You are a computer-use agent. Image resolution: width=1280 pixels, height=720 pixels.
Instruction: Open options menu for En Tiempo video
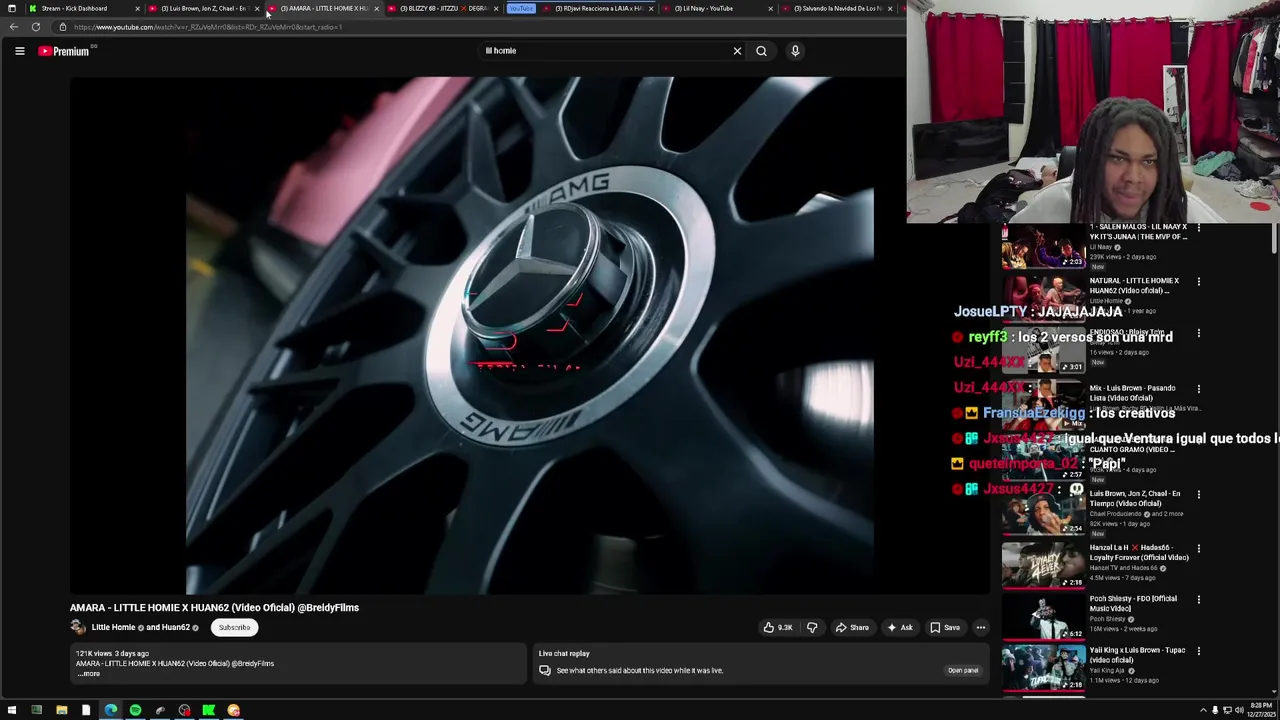[1198, 495]
